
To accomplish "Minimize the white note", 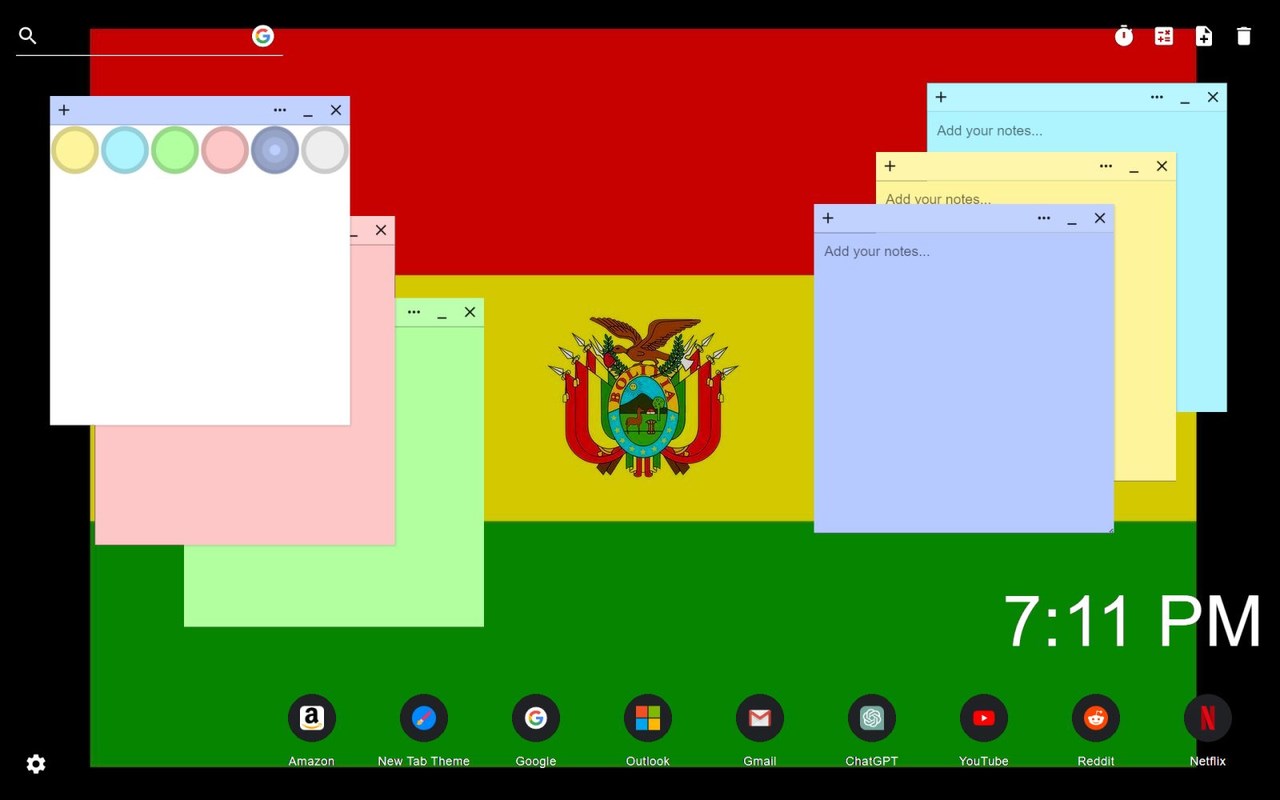I will (x=308, y=112).
